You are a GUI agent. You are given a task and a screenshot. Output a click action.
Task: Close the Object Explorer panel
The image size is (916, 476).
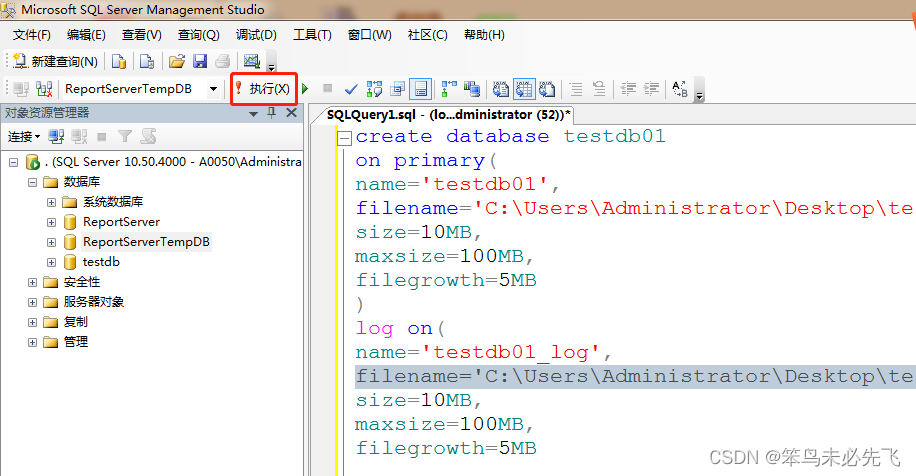(x=291, y=113)
